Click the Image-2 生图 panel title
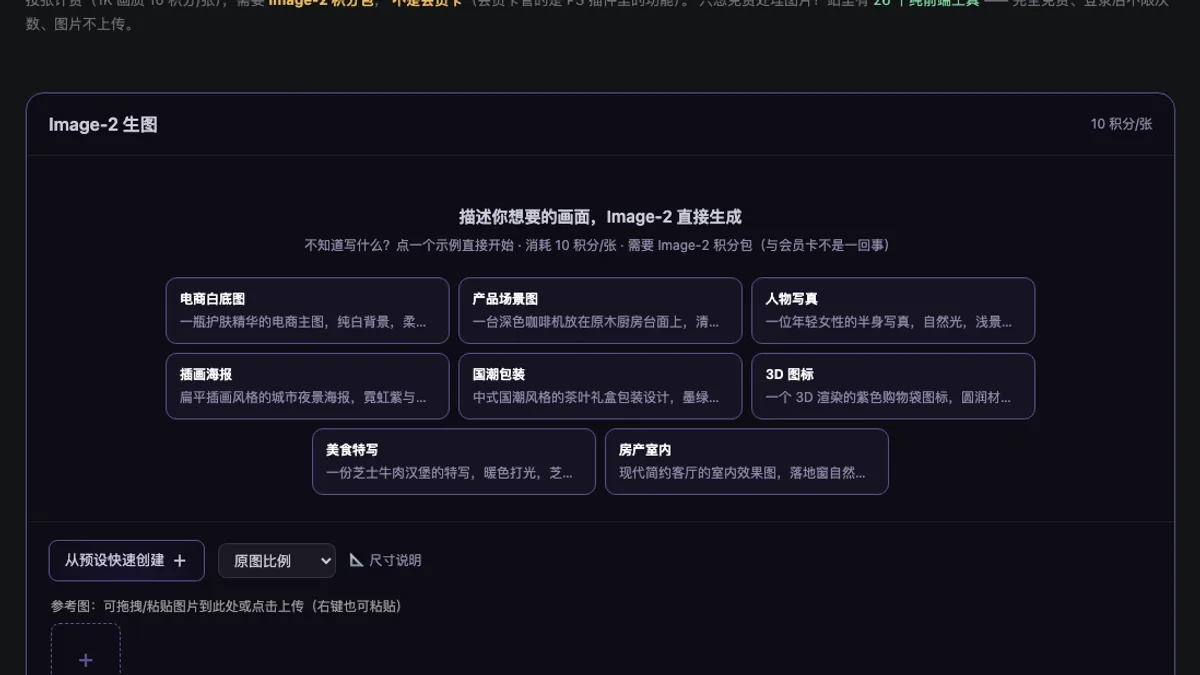The image size is (1200, 675). 103,125
